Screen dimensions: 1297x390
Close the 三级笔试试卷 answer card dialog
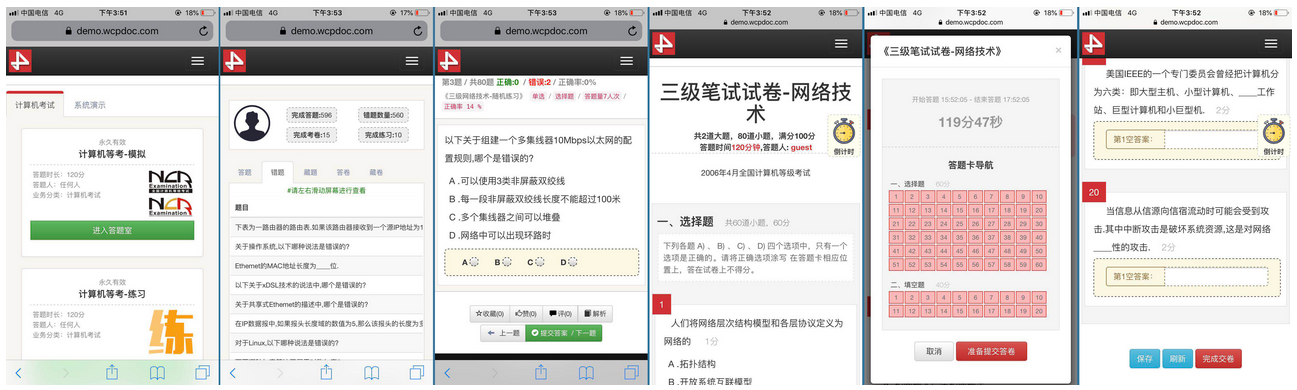point(1059,49)
